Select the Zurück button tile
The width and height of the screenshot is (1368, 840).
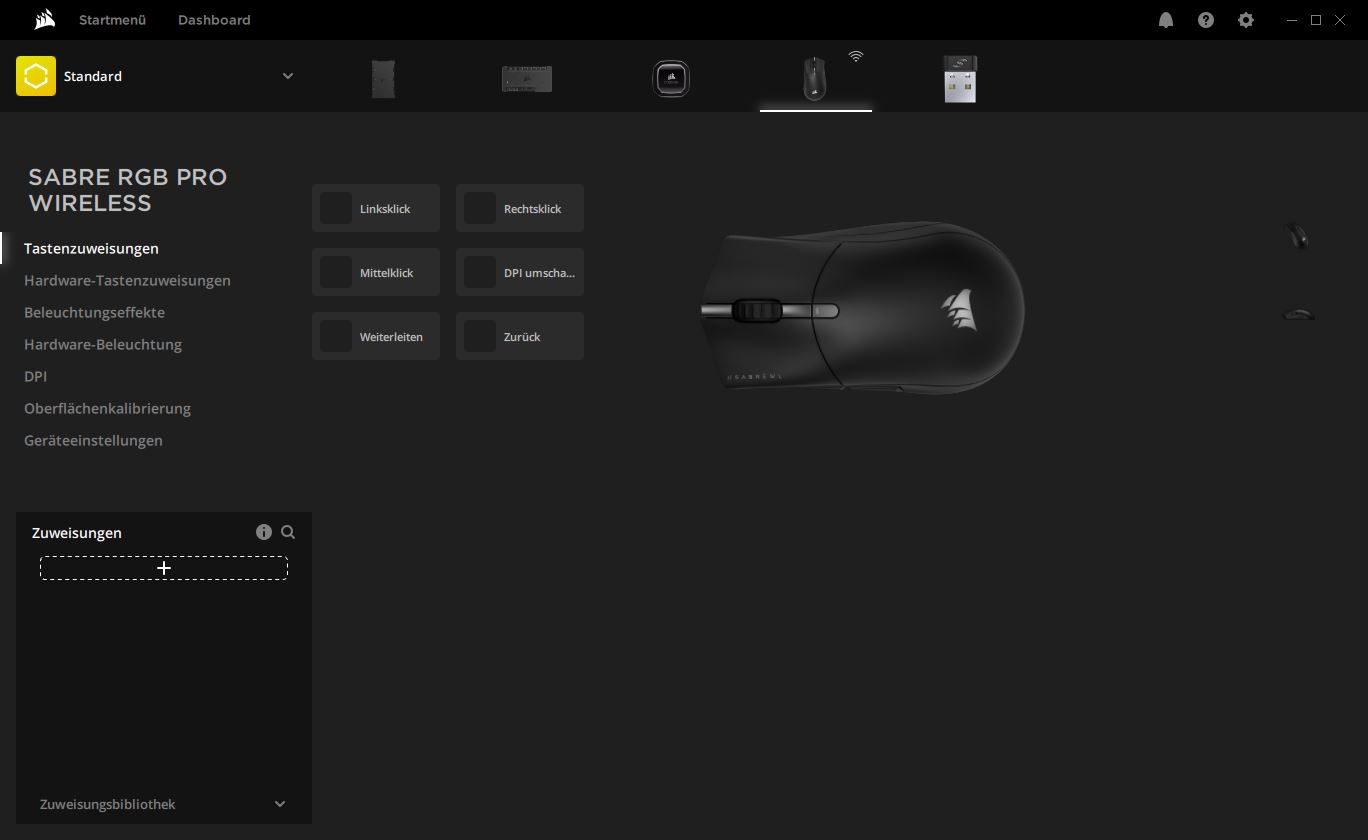[520, 336]
